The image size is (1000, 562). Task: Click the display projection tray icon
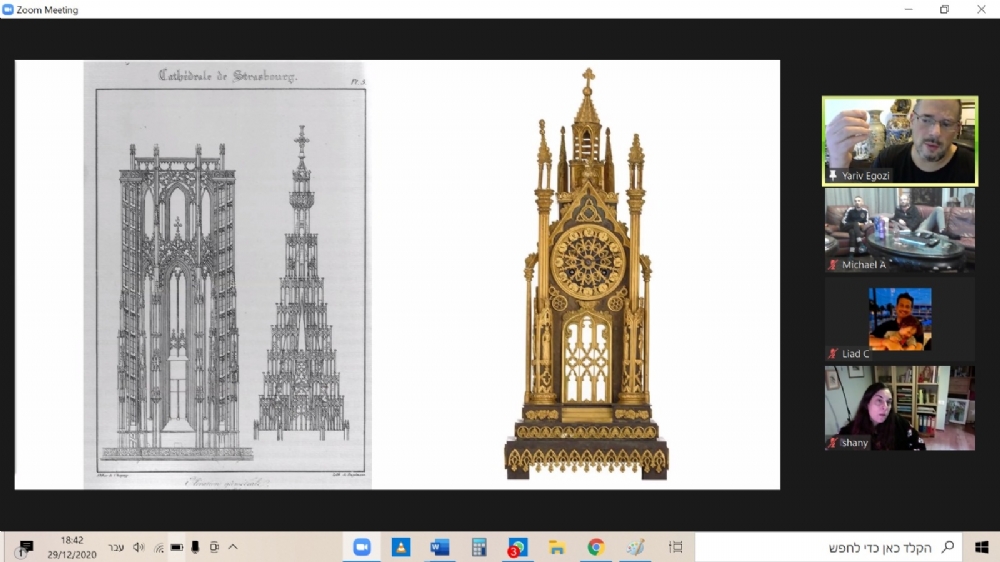(214, 547)
